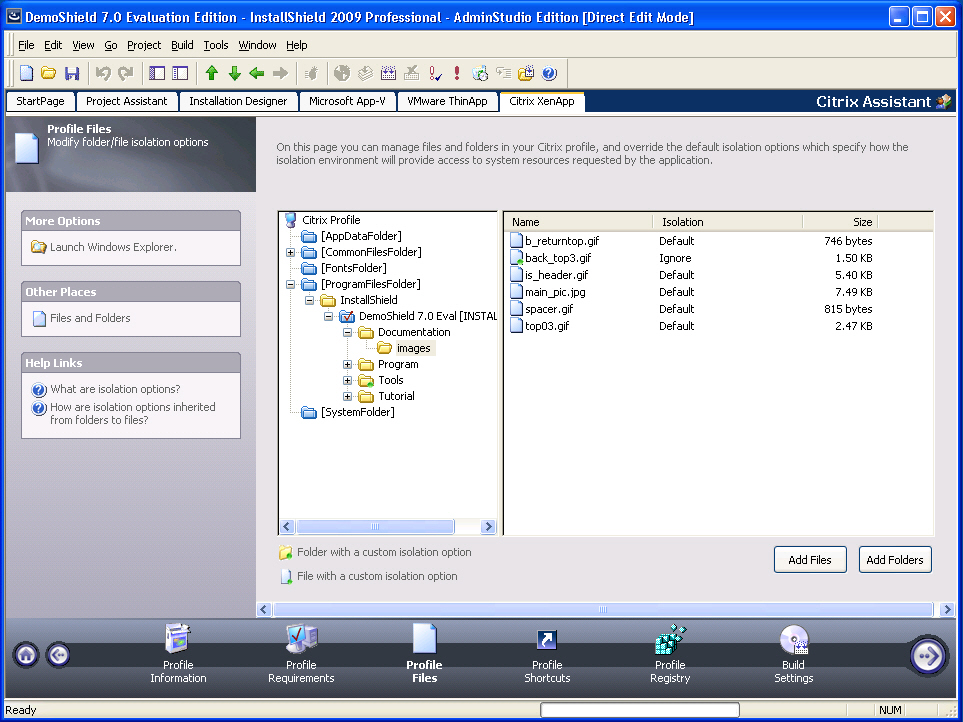Switch to the Microsoft App-V tab
Viewport: 963px width, 722px height.
(x=347, y=101)
